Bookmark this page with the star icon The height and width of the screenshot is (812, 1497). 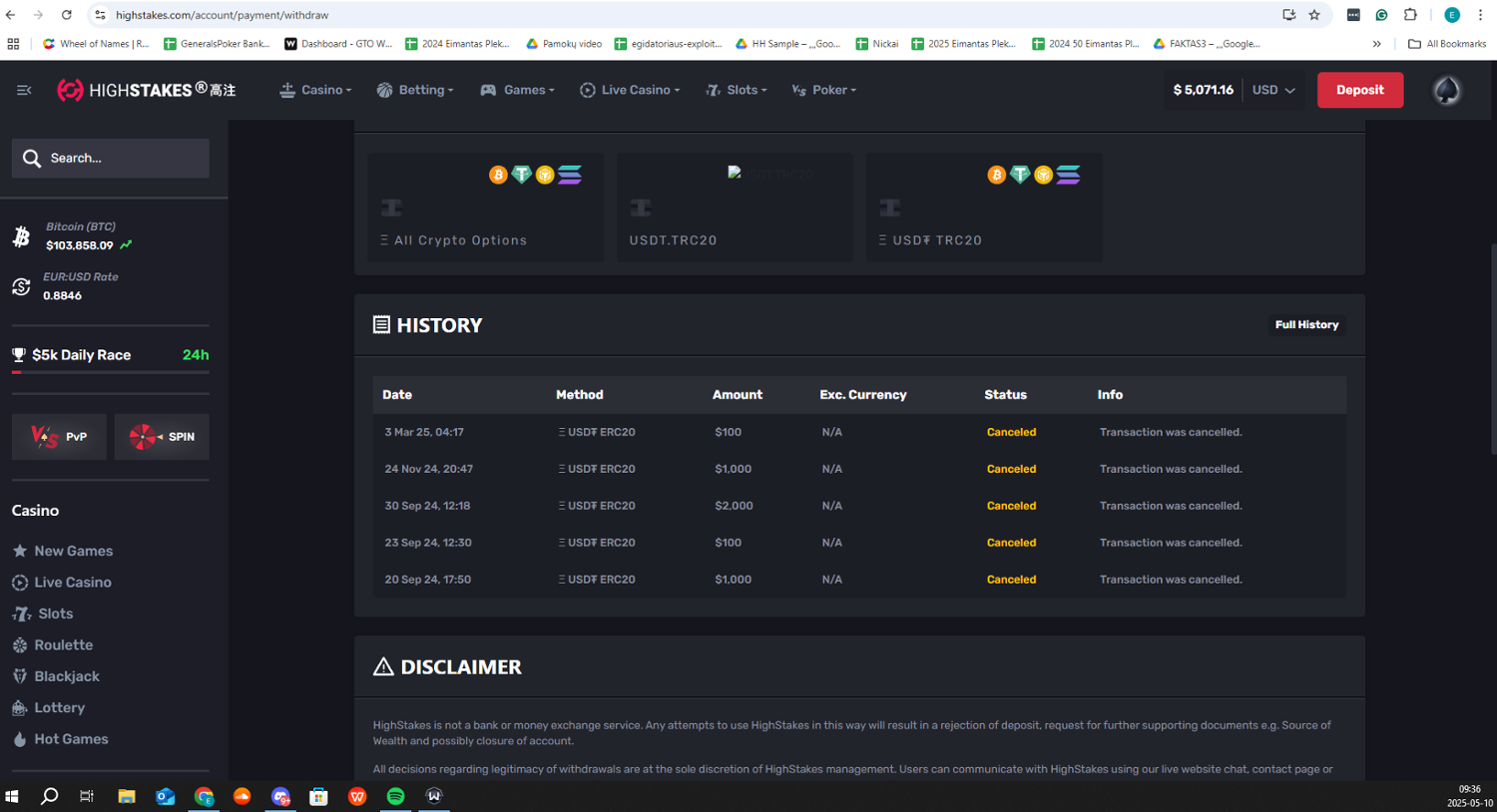(1314, 15)
